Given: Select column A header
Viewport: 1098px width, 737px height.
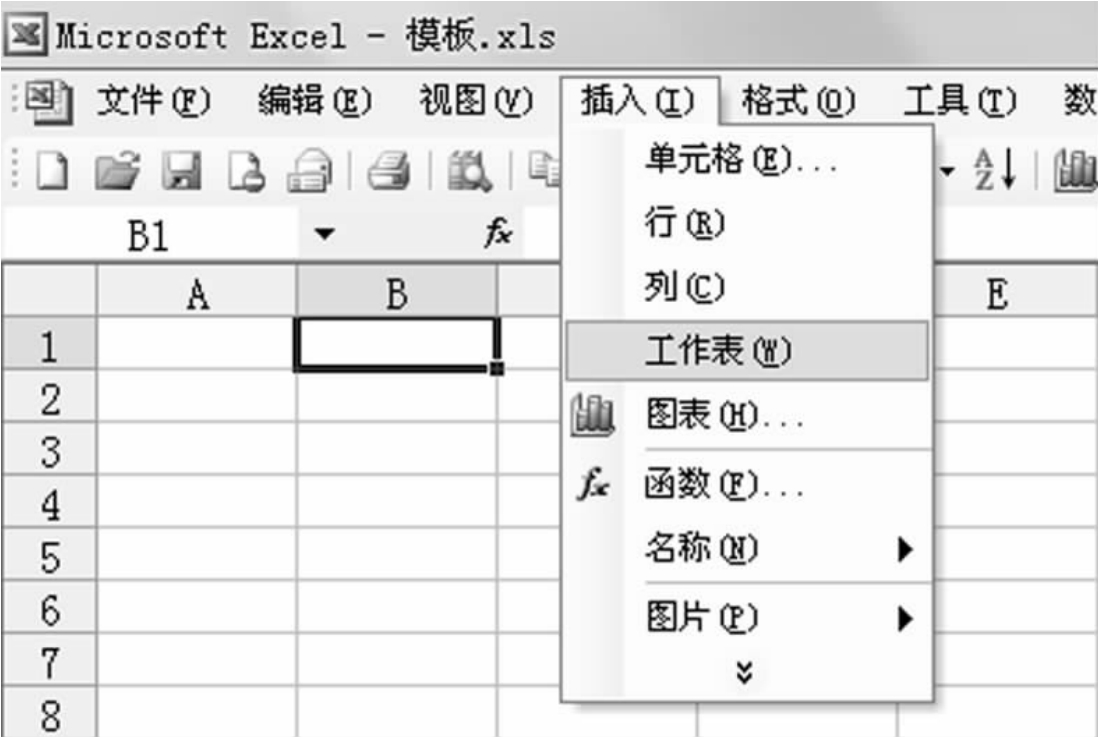Looking at the screenshot, I should (197, 294).
